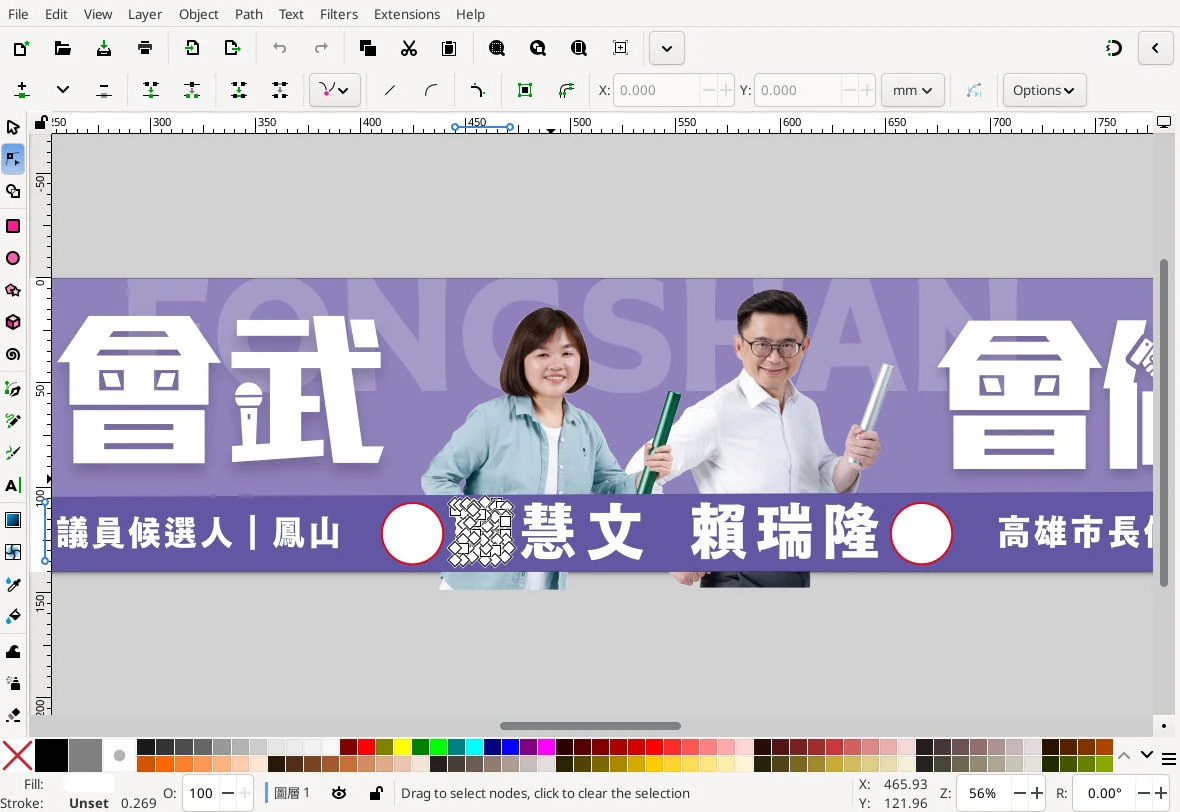Viewport: 1180px width, 812px height.
Task: Click the Zoom page icon
Action: tap(579, 48)
